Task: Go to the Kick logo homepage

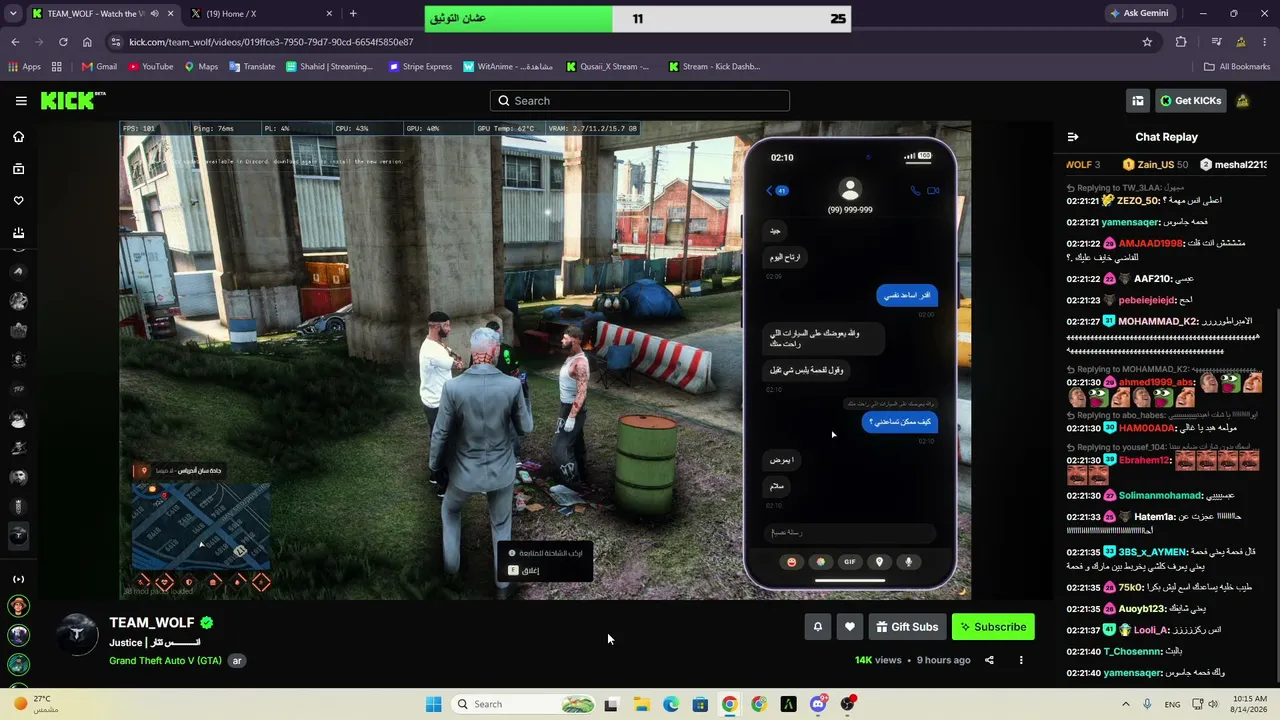Action: (72, 101)
